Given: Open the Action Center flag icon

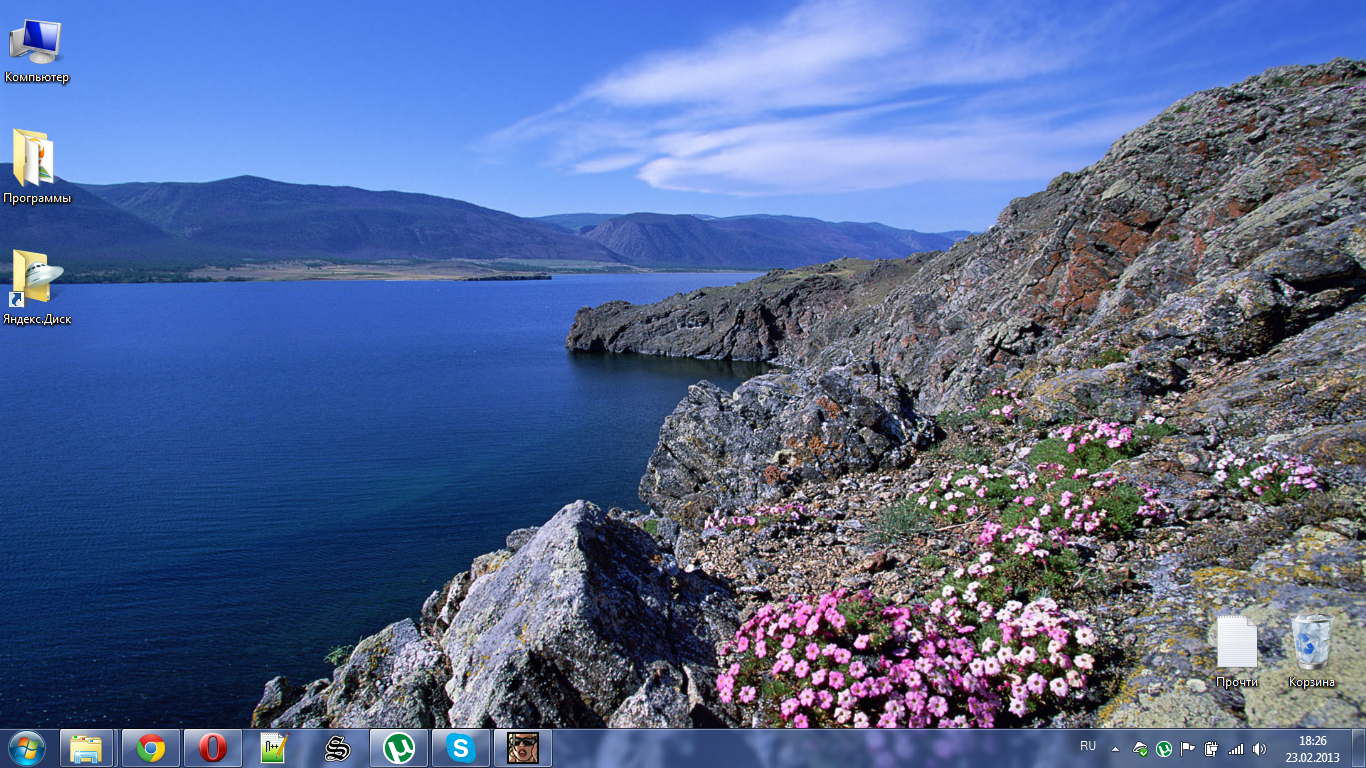Looking at the screenshot, I should [1188, 749].
